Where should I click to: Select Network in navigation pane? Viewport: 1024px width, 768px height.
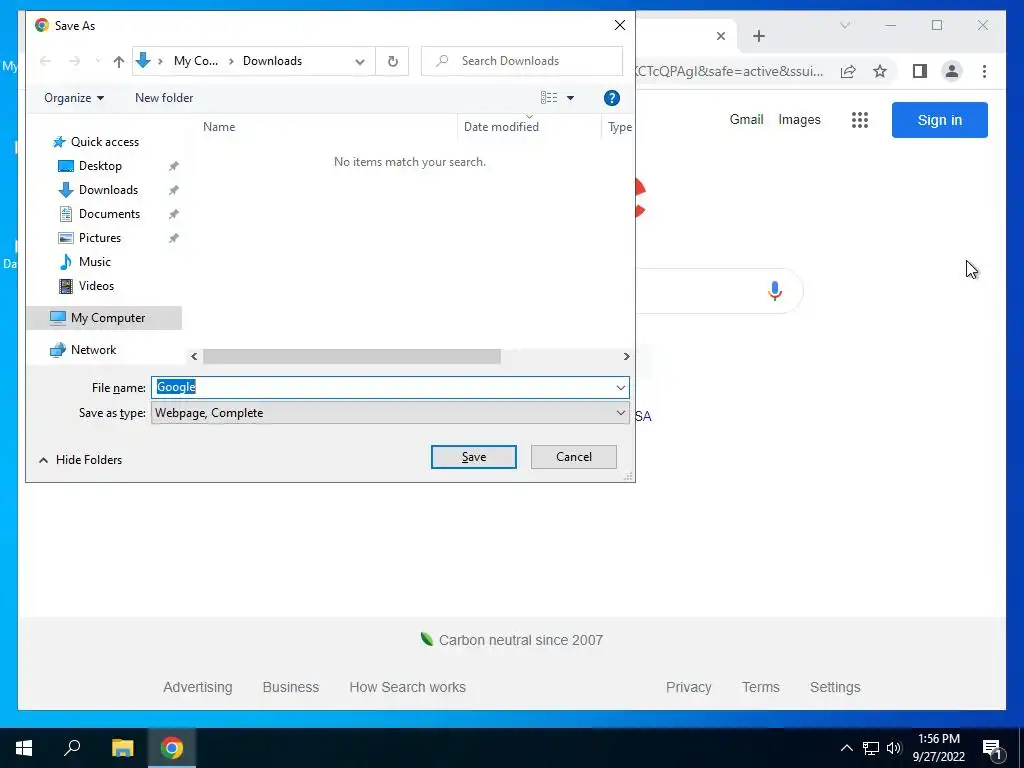93,350
